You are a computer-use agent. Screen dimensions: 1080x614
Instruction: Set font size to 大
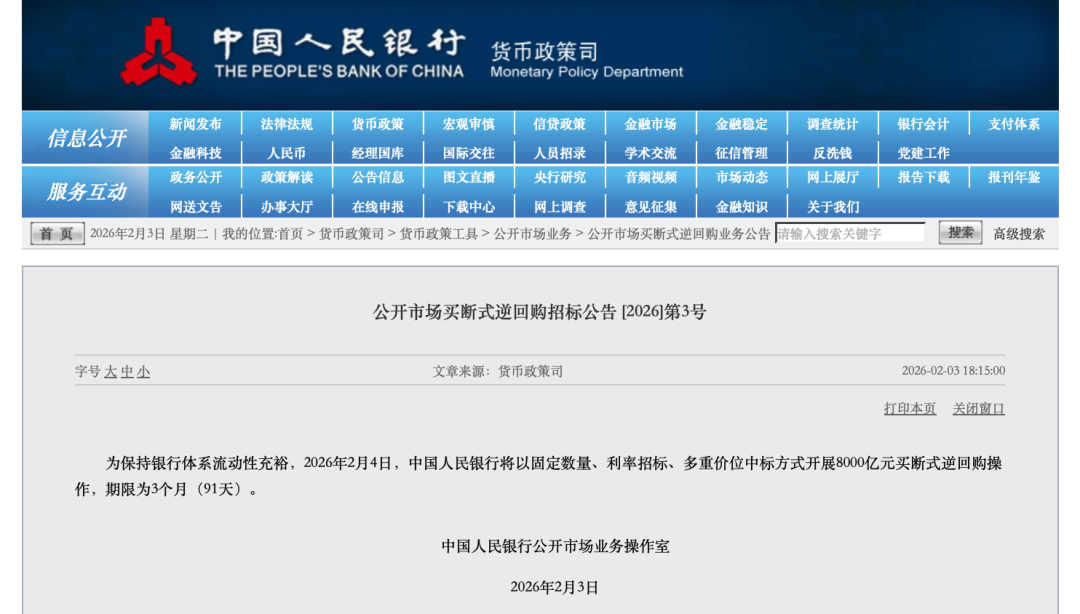[x=110, y=372]
